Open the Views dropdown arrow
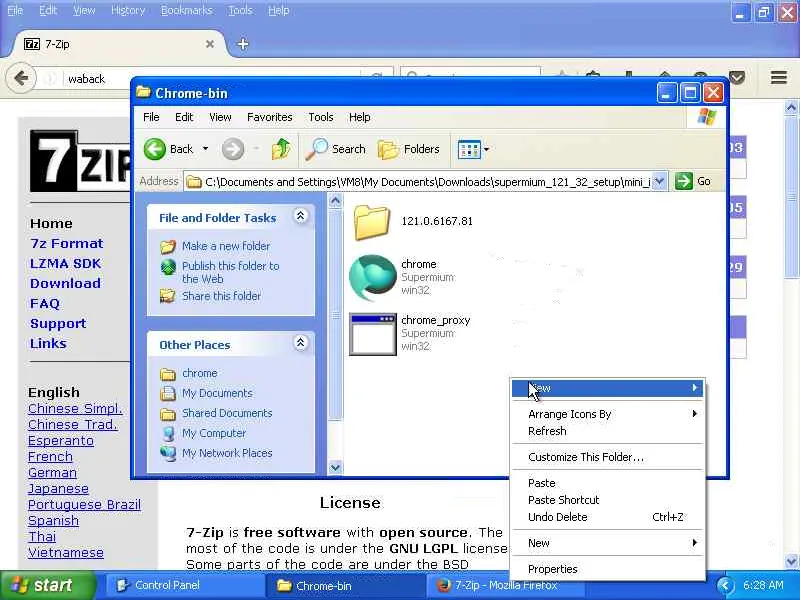The image size is (800, 600). coord(486,149)
